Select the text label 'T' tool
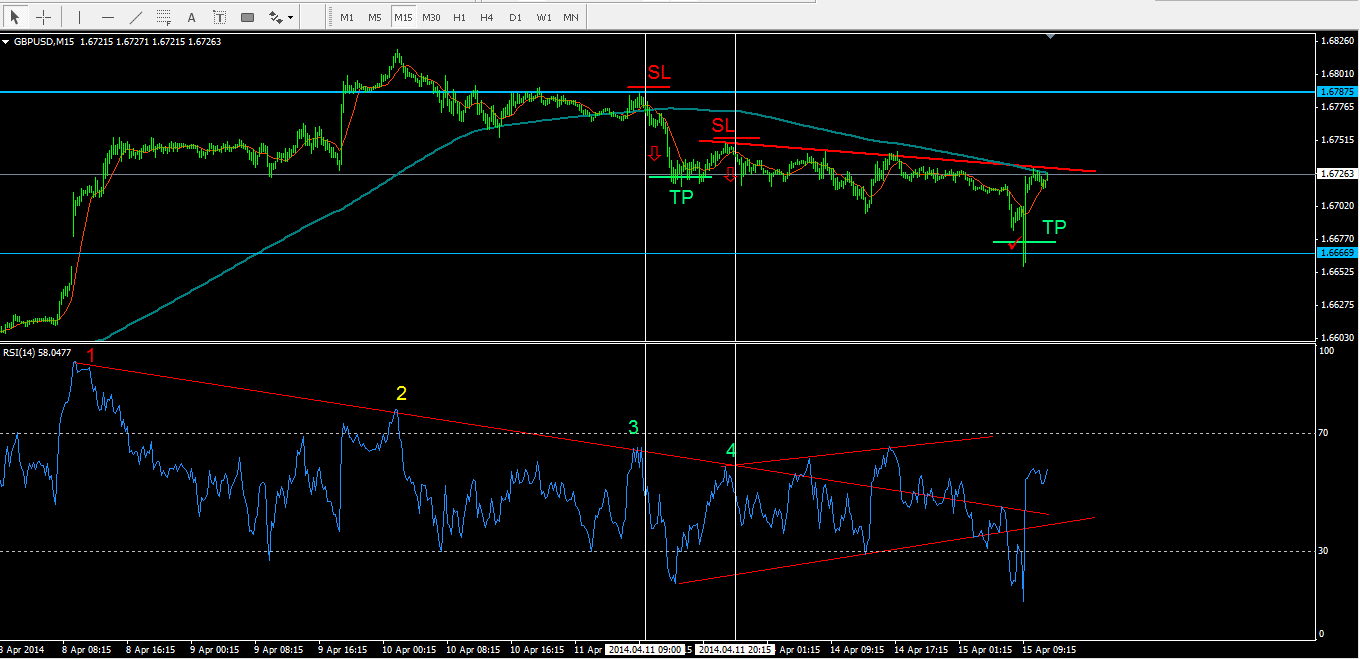1360x659 pixels. pyautogui.click(x=220, y=17)
